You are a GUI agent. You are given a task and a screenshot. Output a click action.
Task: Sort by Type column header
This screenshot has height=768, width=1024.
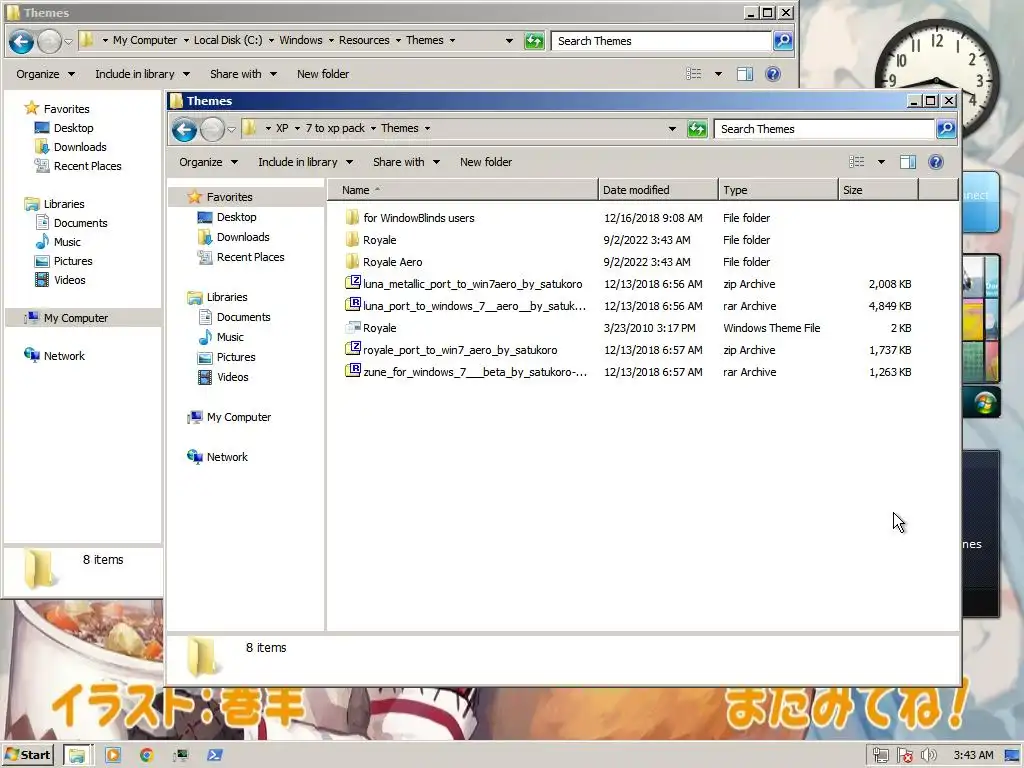[778, 190]
